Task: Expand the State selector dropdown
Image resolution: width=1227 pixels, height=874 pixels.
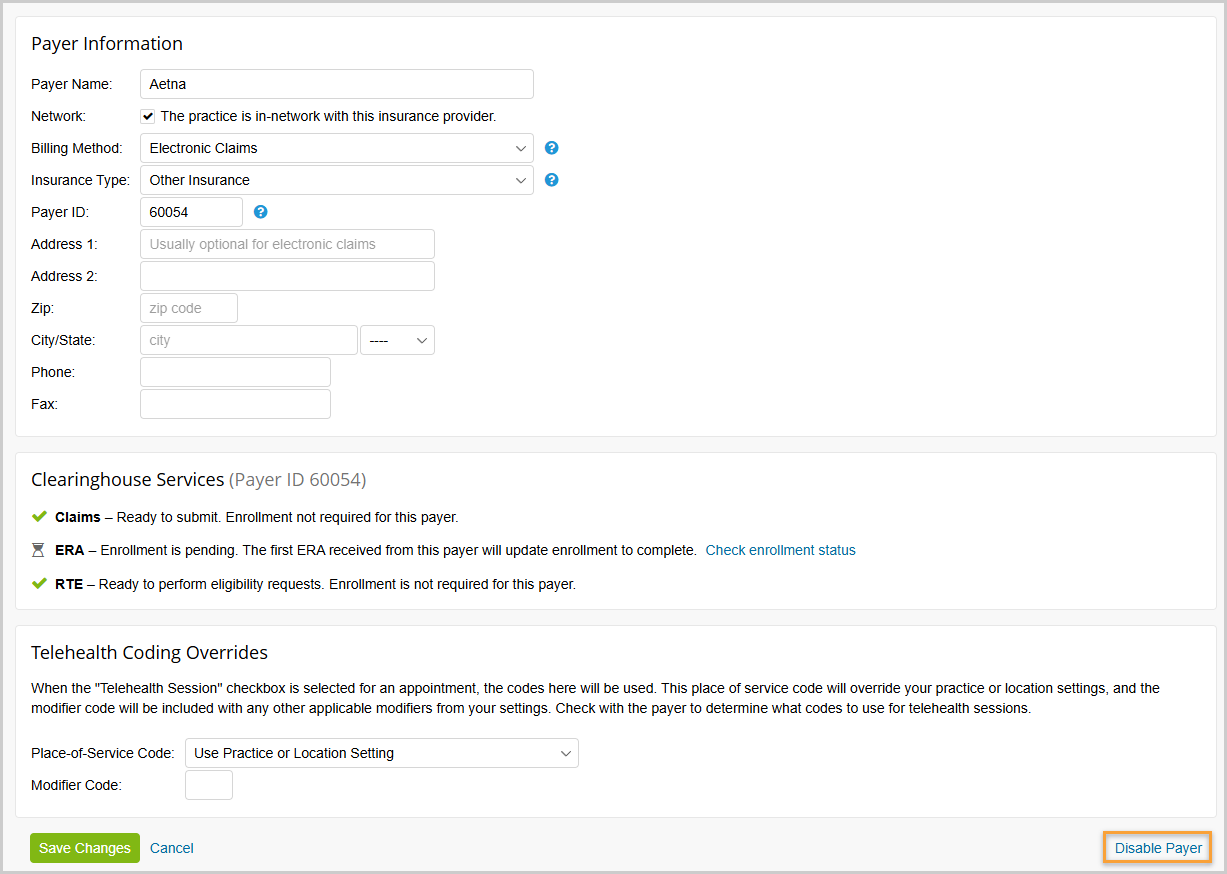Action: [x=397, y=340]
